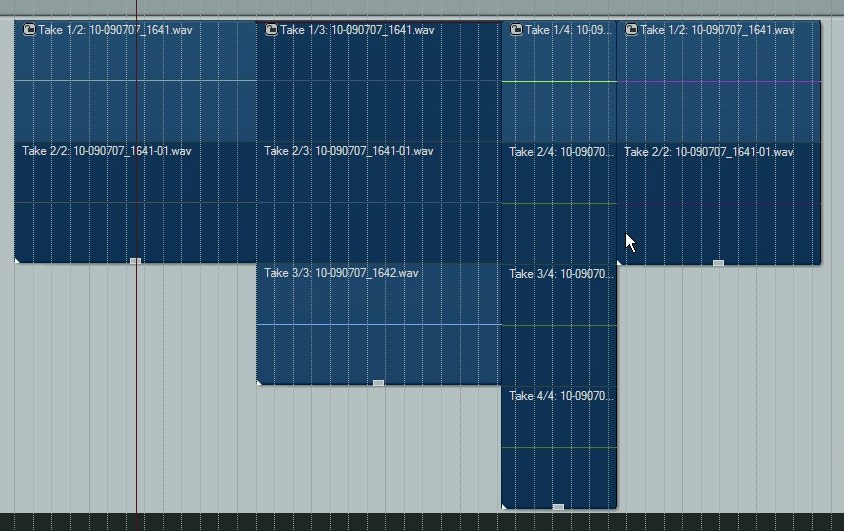Click the unlock padlock icon beside Take 1/4
The image size is (844, 531).
[516, 30]
